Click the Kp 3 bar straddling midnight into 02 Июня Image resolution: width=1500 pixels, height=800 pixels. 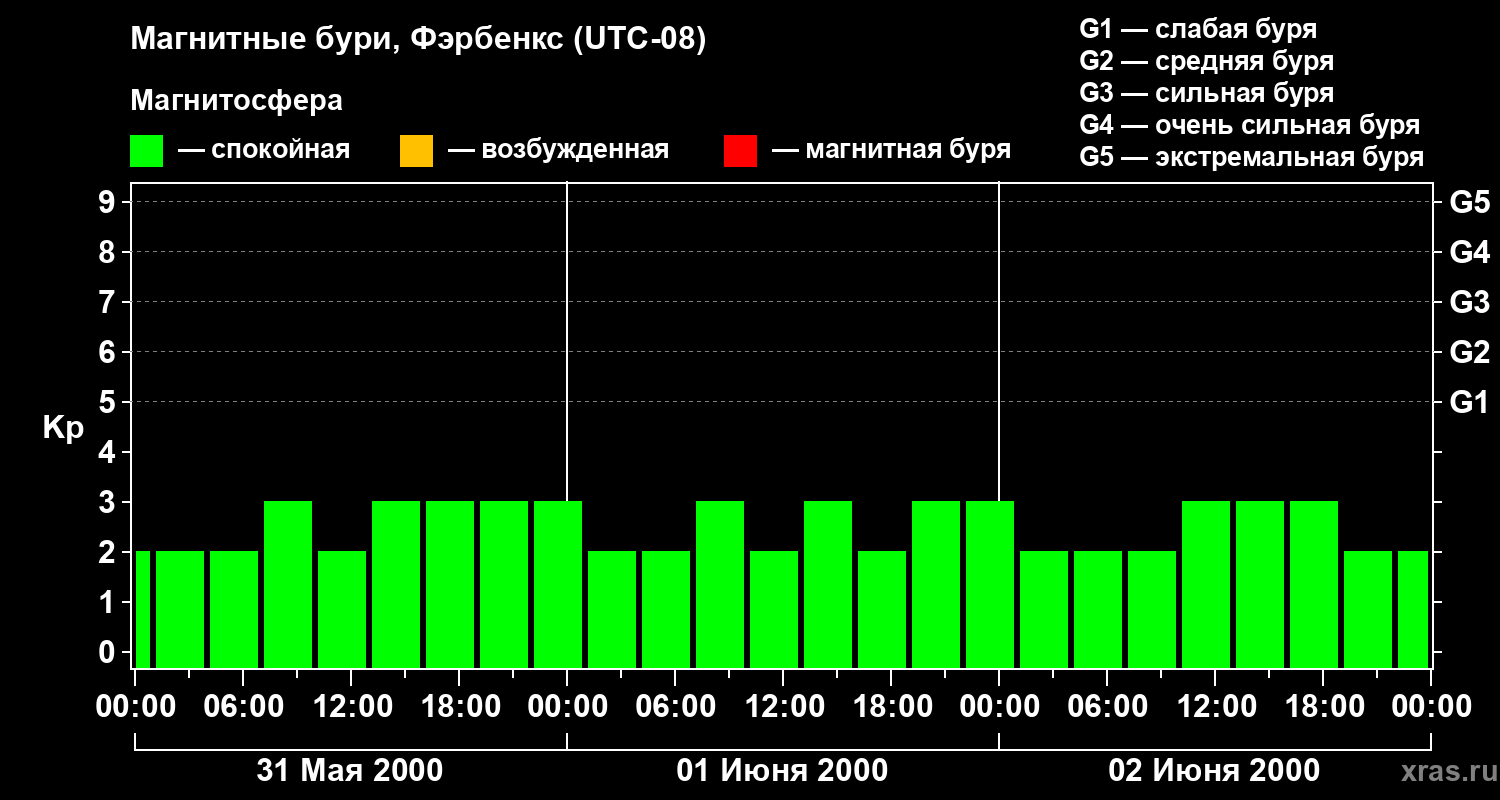tap(990, 584)
